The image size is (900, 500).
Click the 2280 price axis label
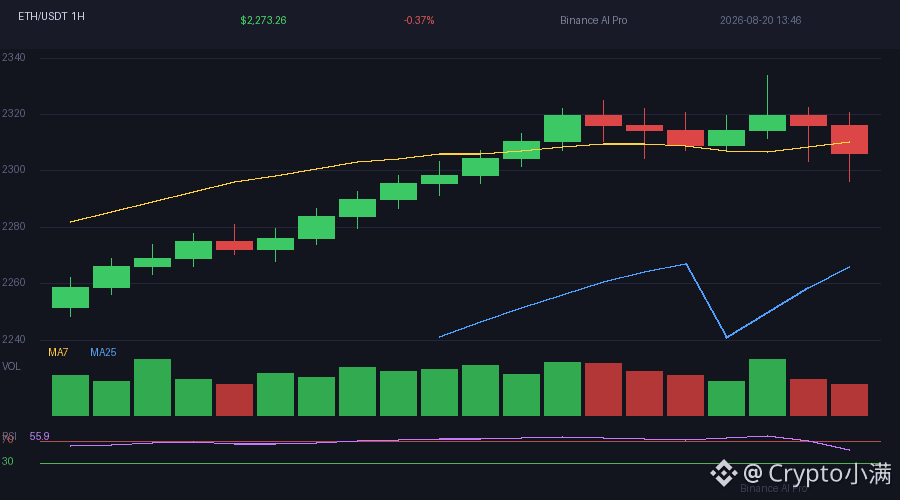[14, 227]
